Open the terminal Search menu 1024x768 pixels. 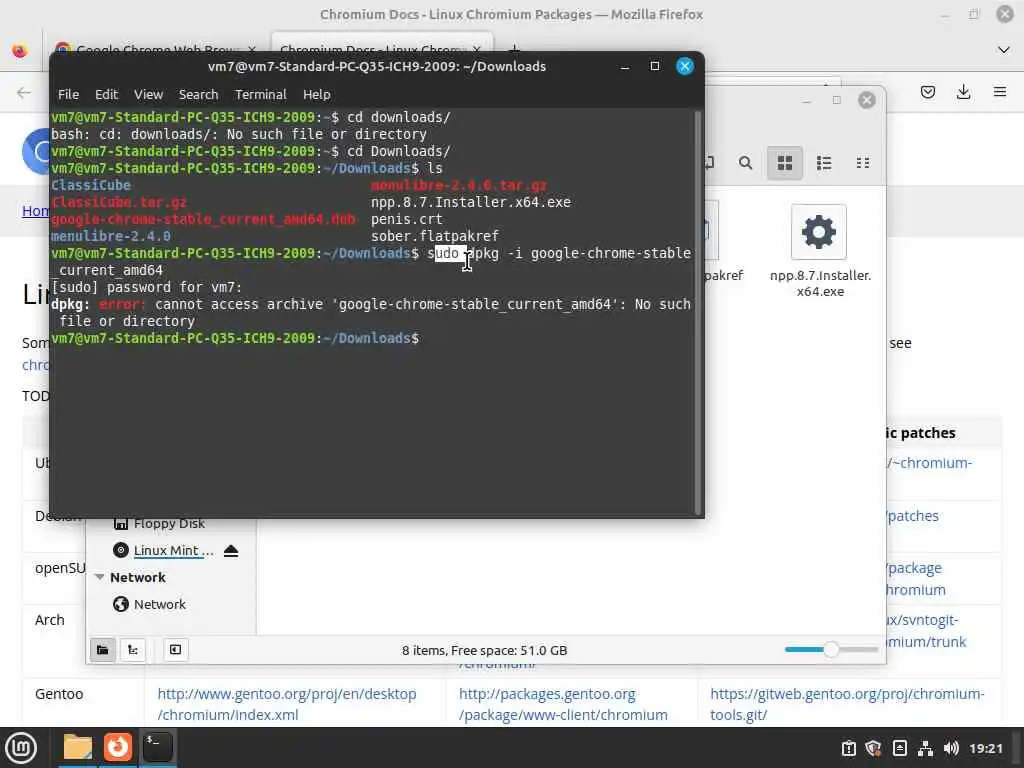(199, 95)
